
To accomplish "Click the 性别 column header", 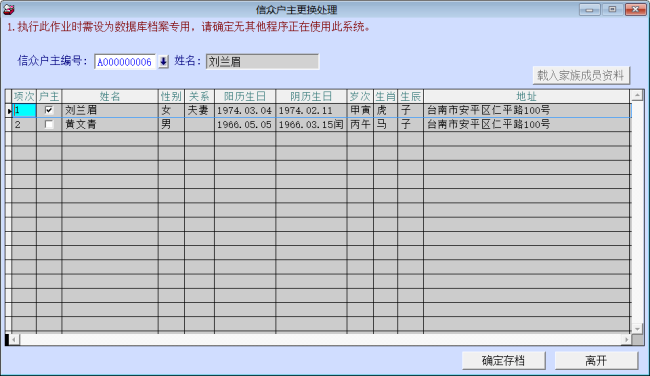I will [171, 97].
